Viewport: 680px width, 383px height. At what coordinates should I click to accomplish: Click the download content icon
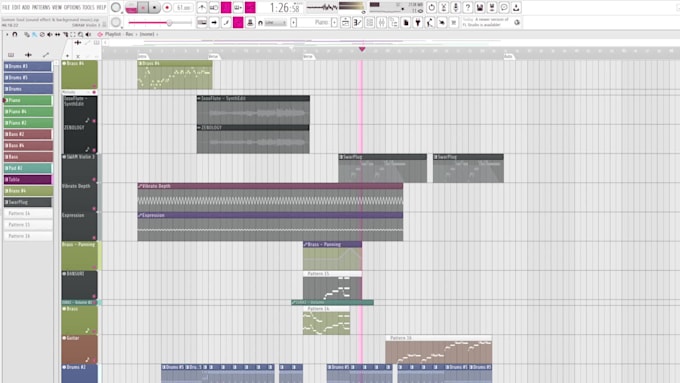tap(516, 7)
